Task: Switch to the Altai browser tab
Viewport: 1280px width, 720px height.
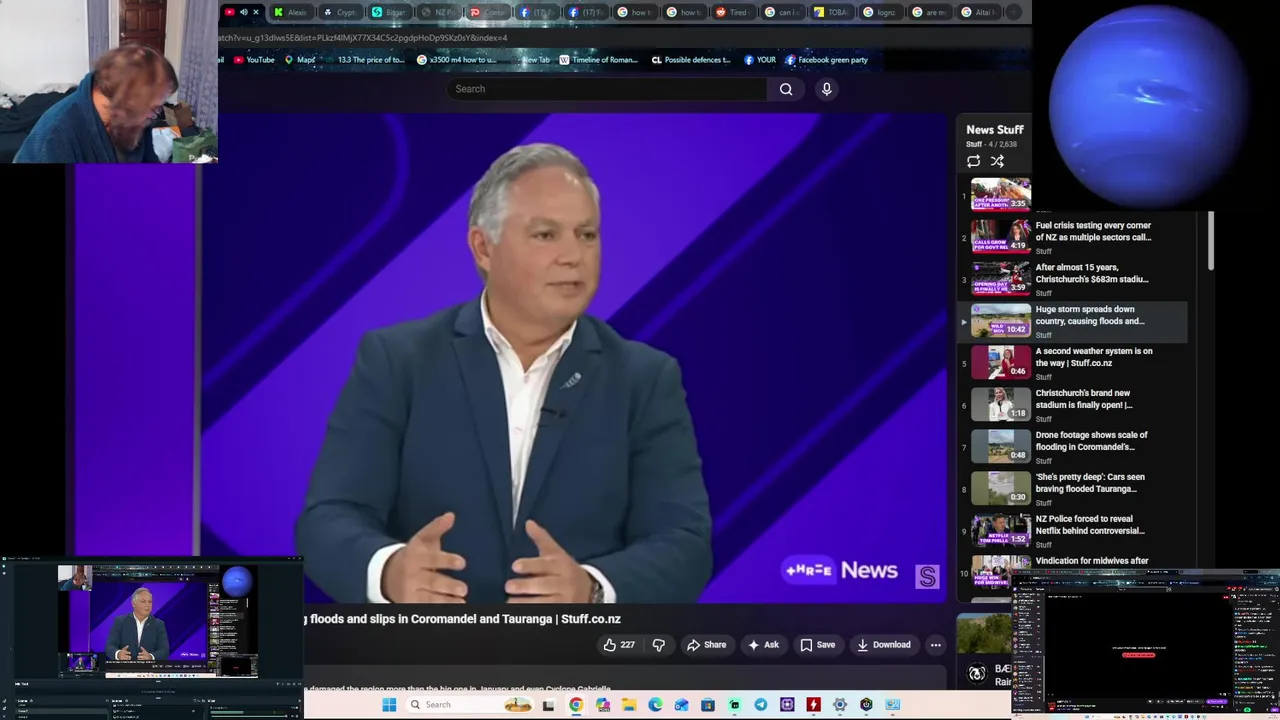Action: (x=977, y=12)
